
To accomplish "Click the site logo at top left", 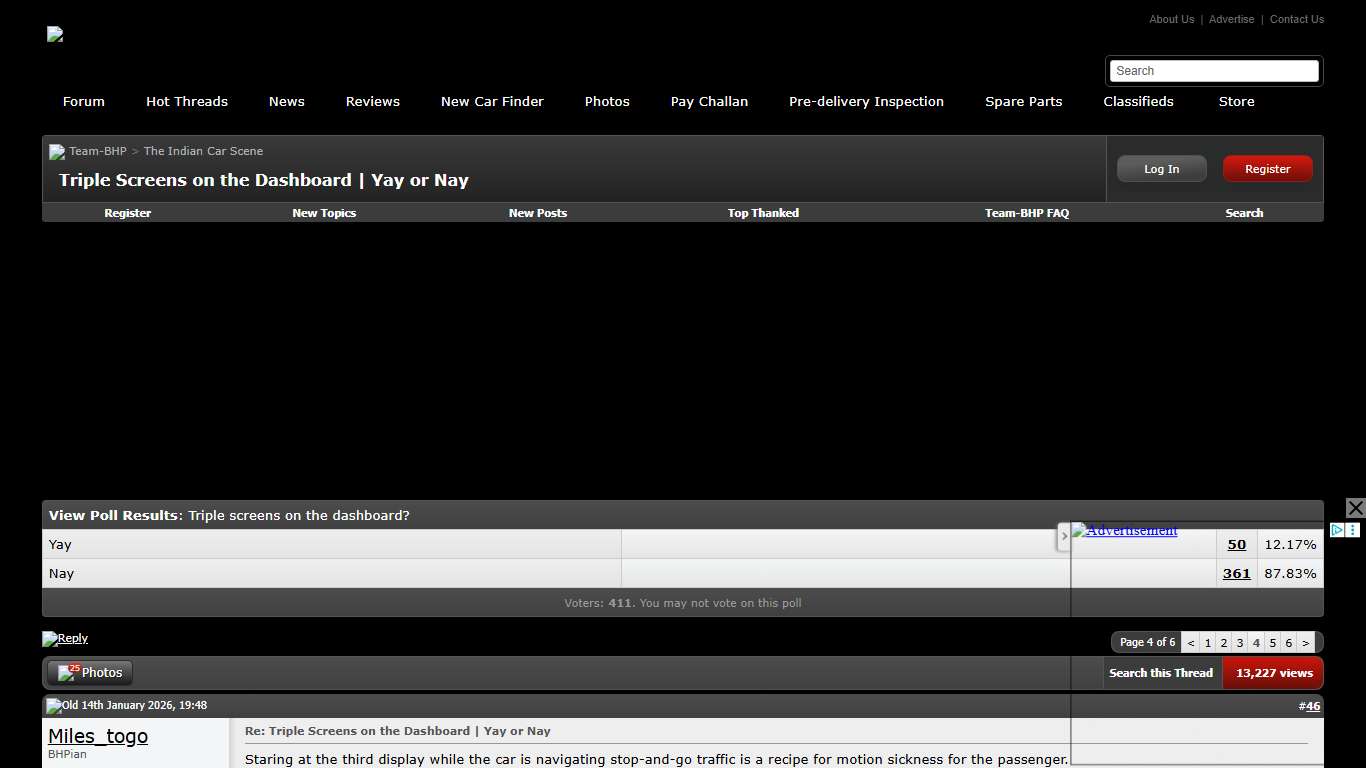I will point(55,34).
